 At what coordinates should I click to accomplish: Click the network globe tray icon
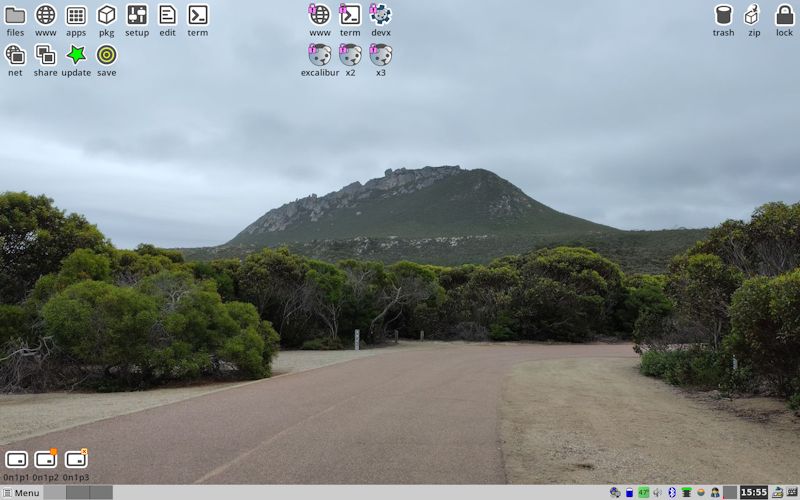615,492
